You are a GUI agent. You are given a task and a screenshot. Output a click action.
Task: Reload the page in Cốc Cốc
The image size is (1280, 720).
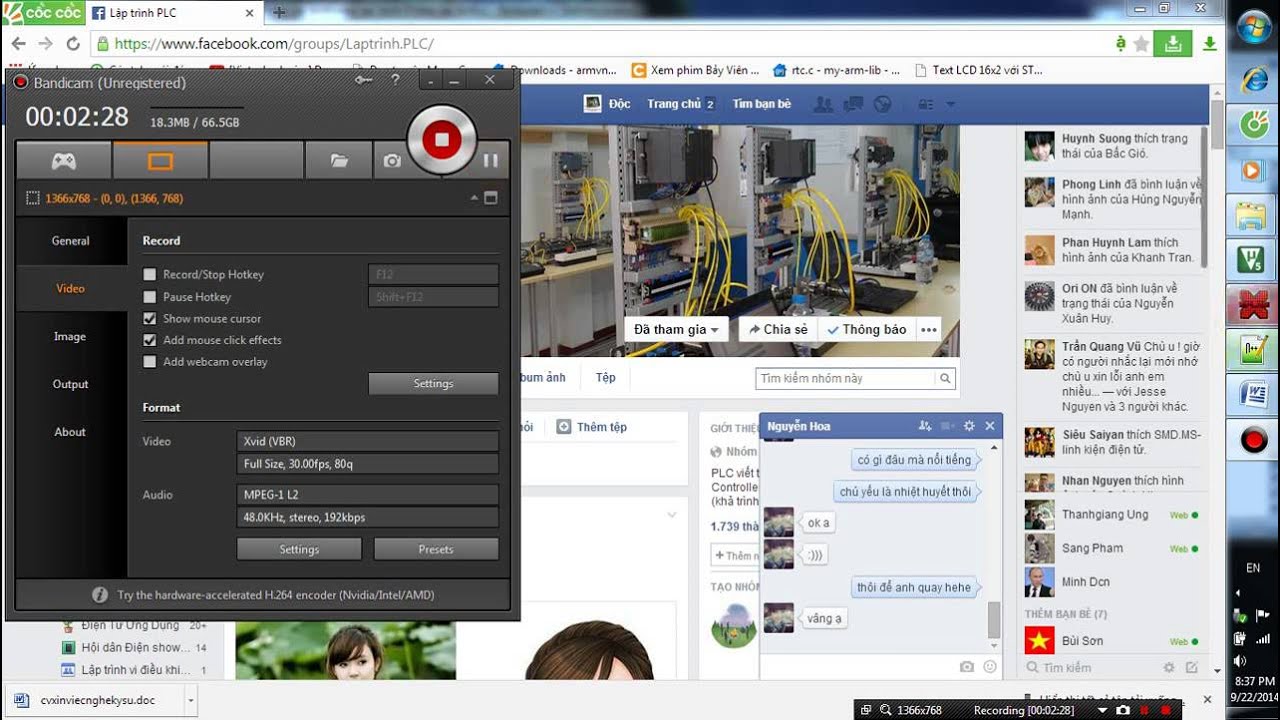pos(72,44)
